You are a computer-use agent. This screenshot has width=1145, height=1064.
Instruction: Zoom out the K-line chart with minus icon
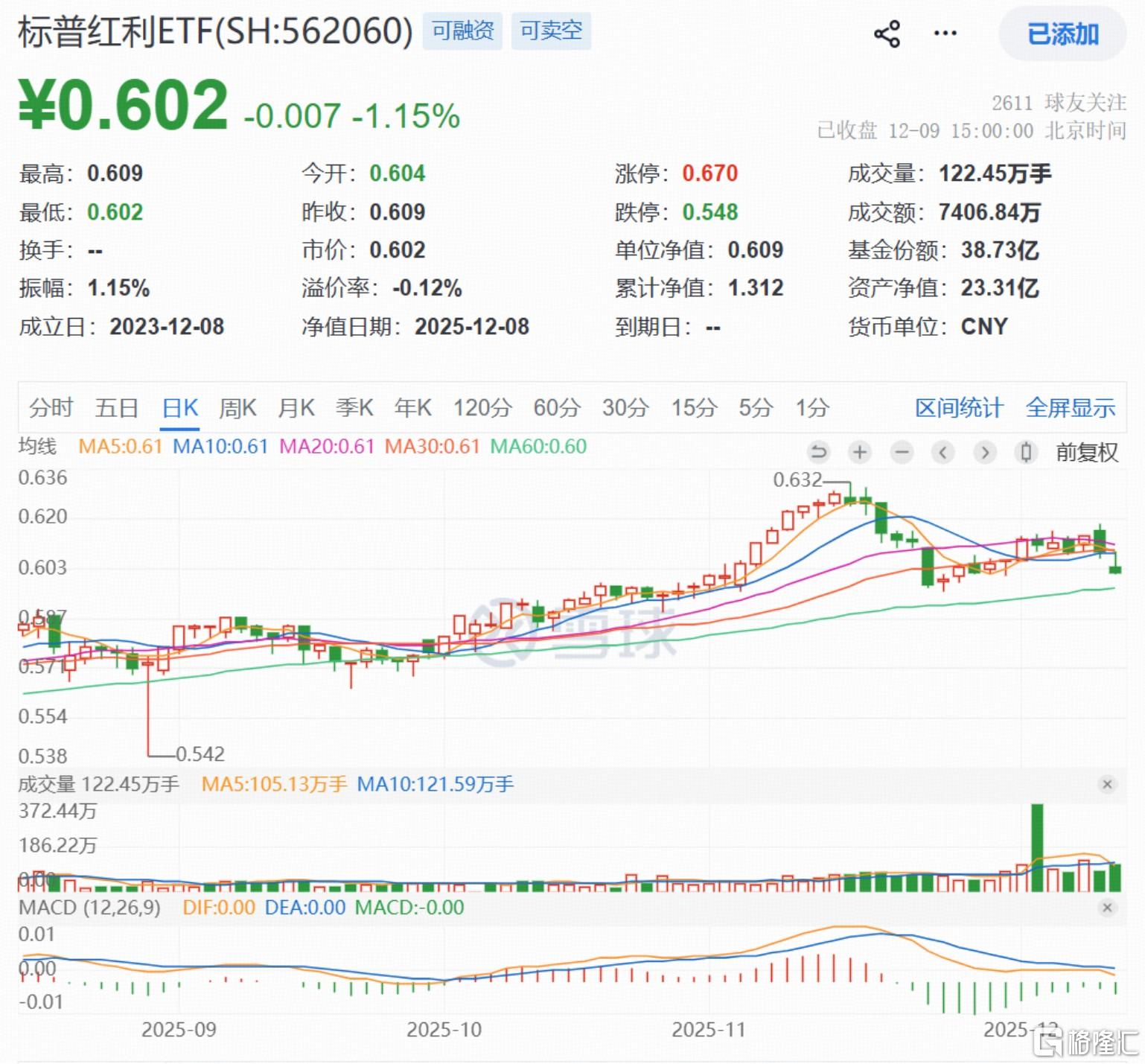902,452
